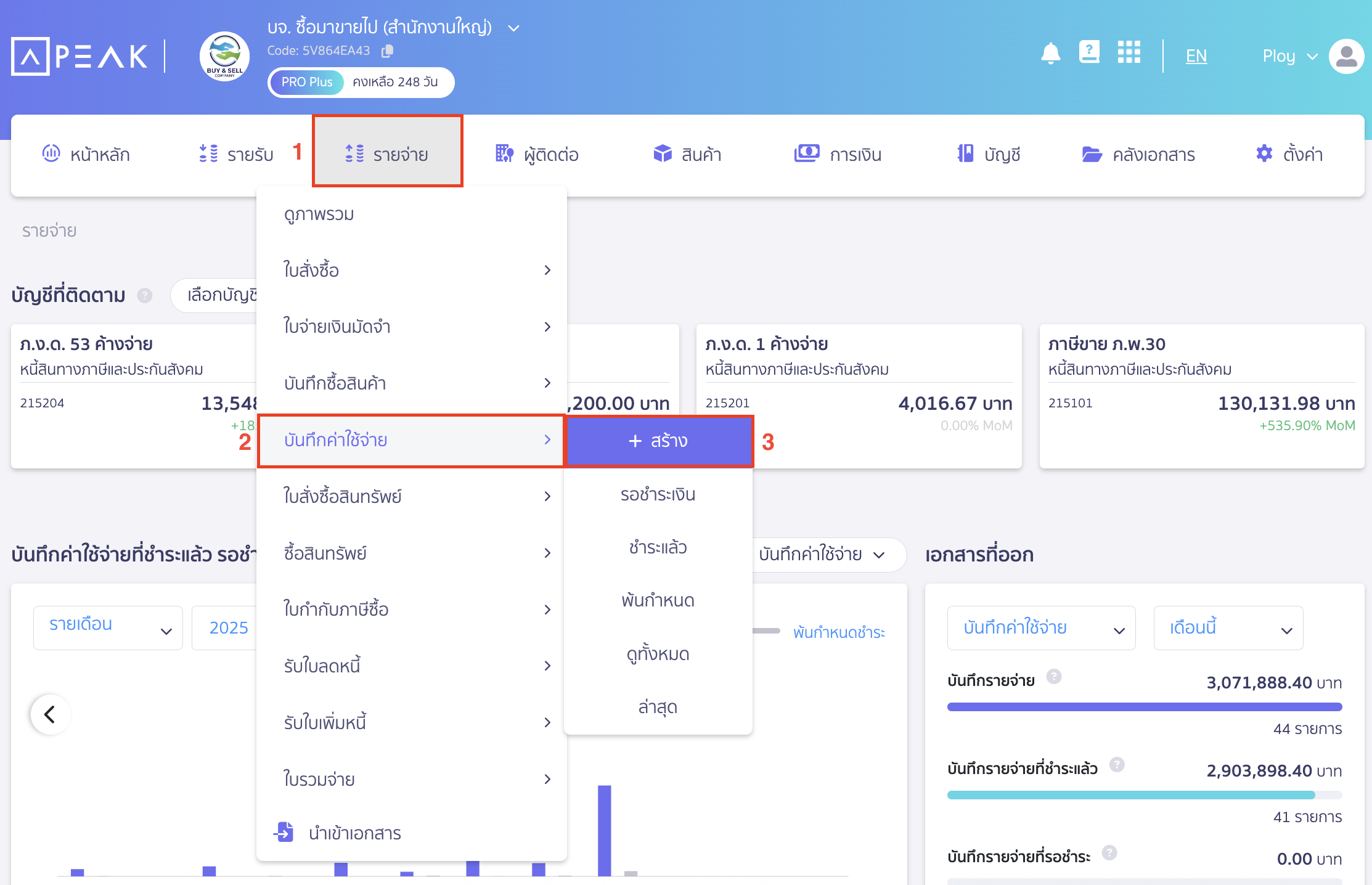Image resolution: width=1372 pixels, height=885 pixels.
Task: Click the notification bell icon
Action: coord(1050,54)
